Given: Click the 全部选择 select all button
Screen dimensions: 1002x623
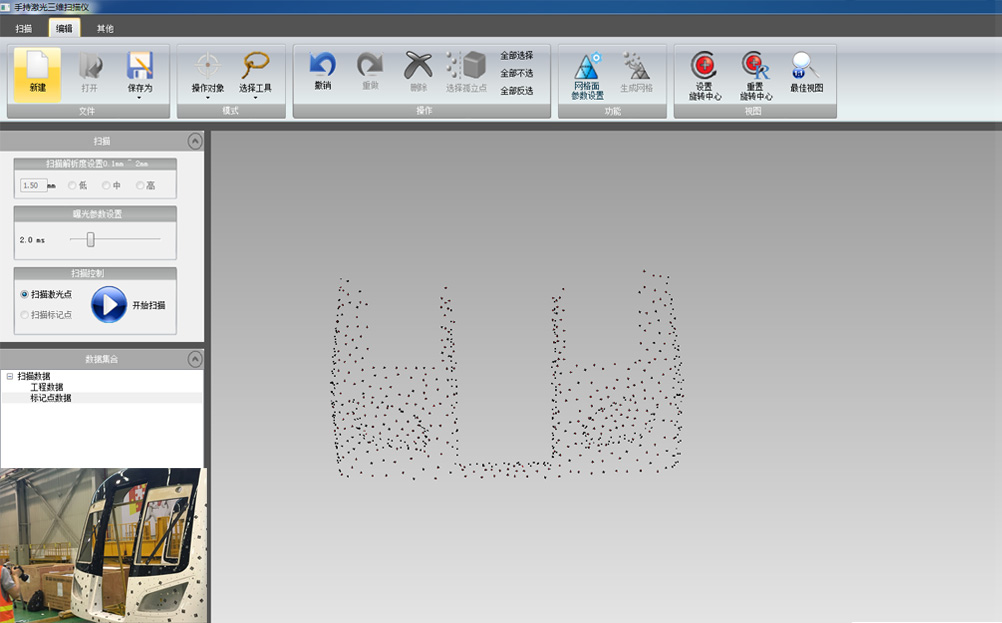Looking at the screenshot, I should click(x=517, y=55).
